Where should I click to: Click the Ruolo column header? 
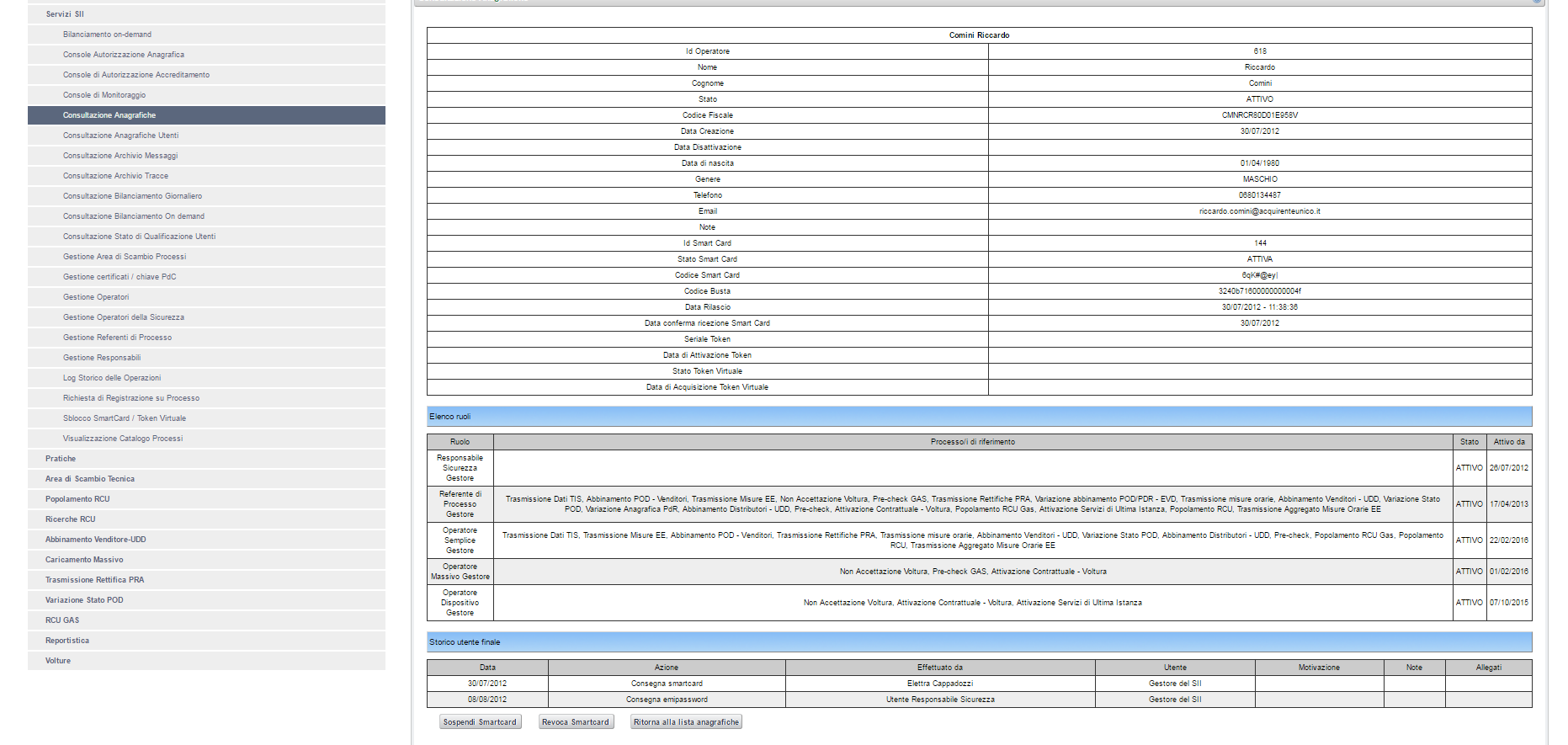click(x=460, y=442)
